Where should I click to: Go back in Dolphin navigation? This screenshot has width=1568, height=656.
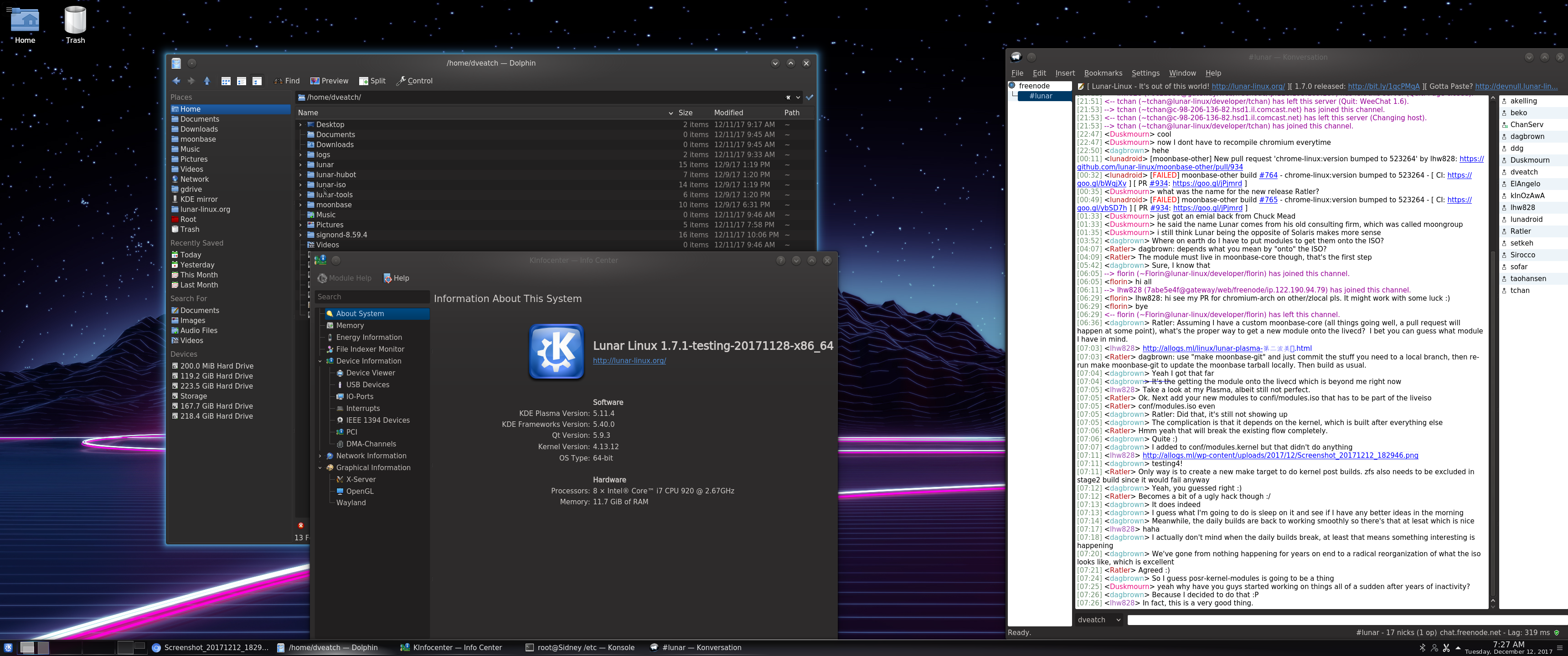(176, 81)
